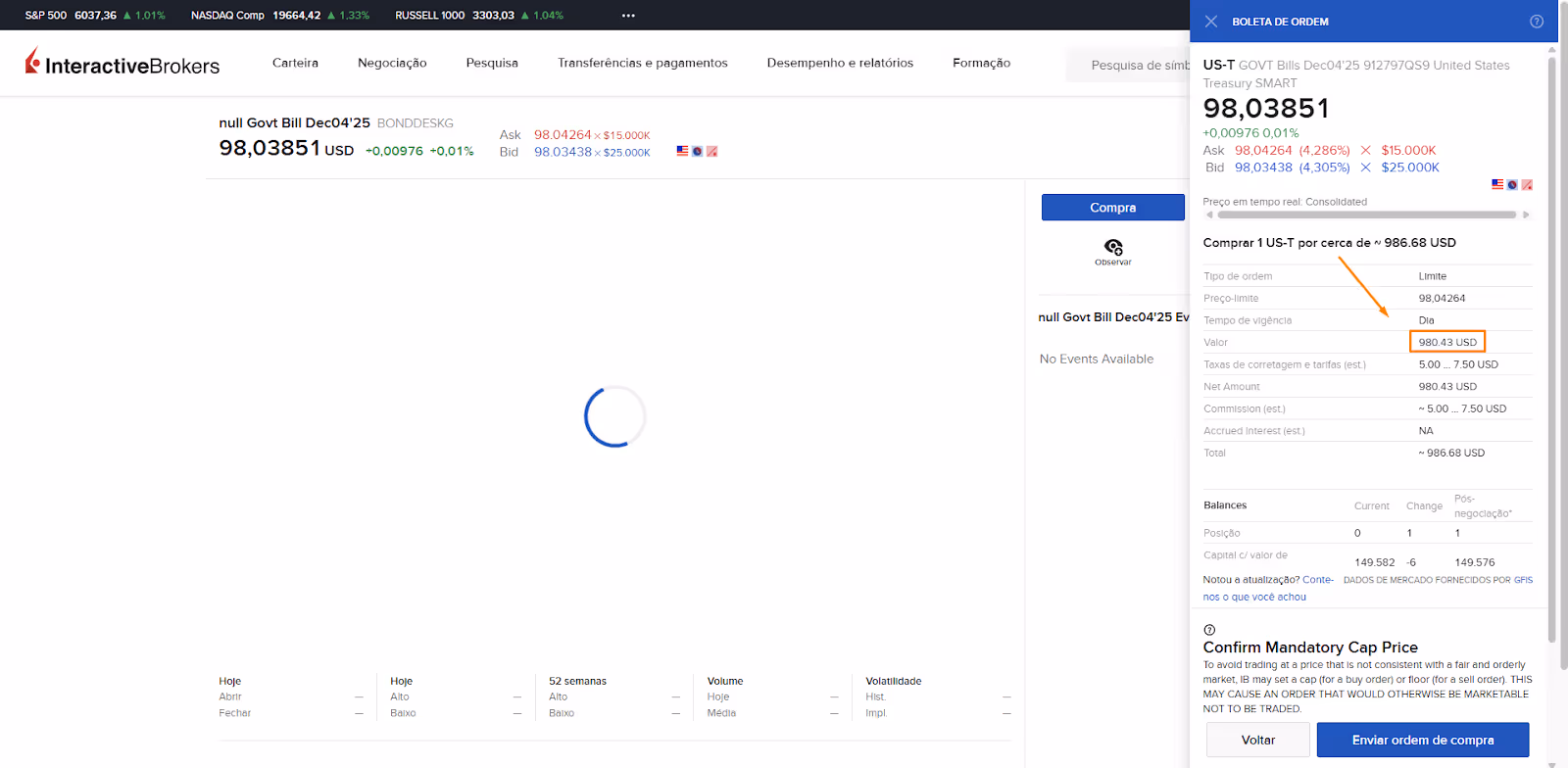Click the Preço-limite value 98,04264
This screenshot has width=1568, height=768.
pos(1443,298)
